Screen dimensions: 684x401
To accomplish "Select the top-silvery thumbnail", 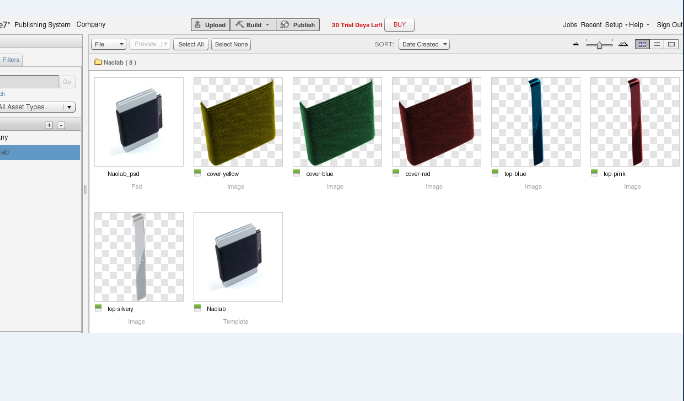I will point(139,257).
